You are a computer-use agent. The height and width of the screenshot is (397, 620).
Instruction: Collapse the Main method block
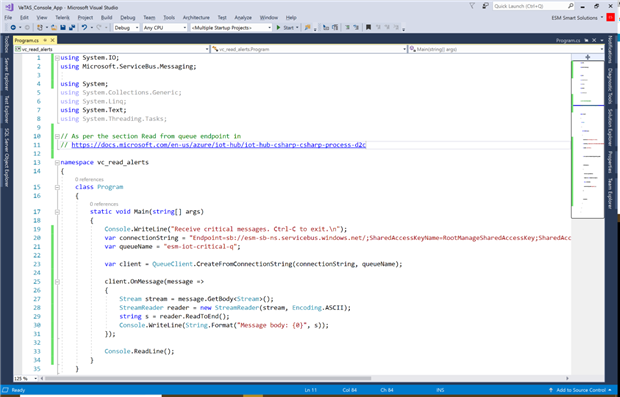57,212
